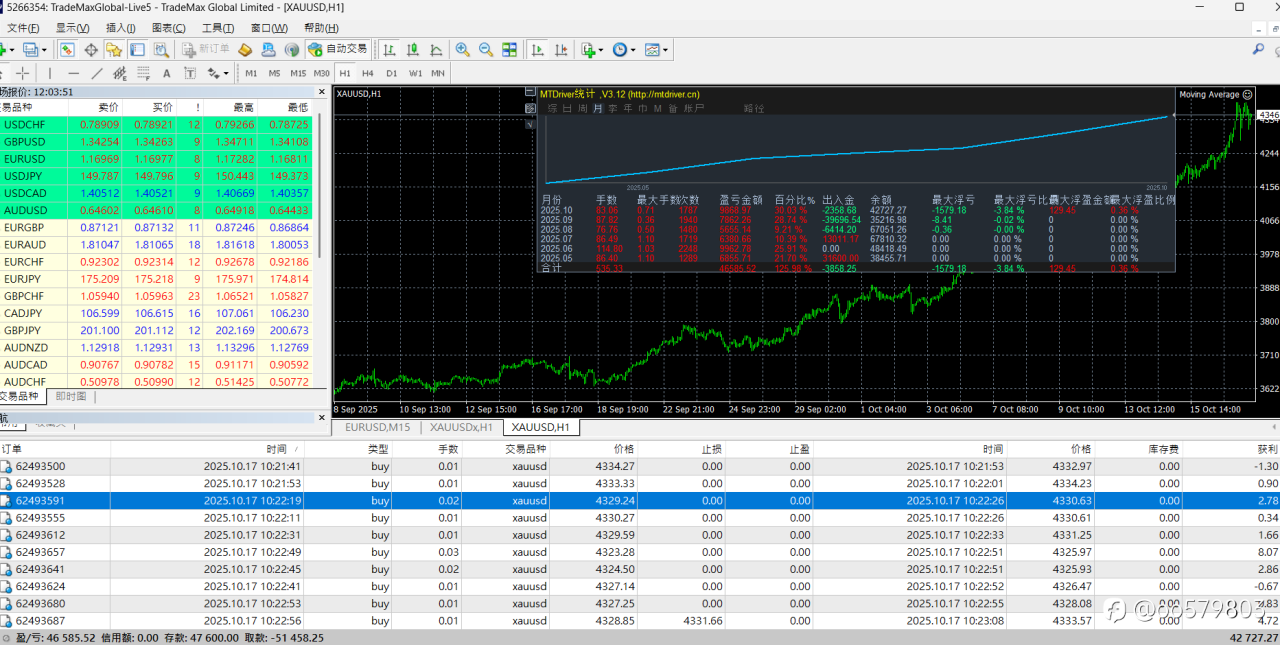The image size is (1280, 645).
Task: Enable chart auto-scroll to latest bar
Action: [538, 49]
